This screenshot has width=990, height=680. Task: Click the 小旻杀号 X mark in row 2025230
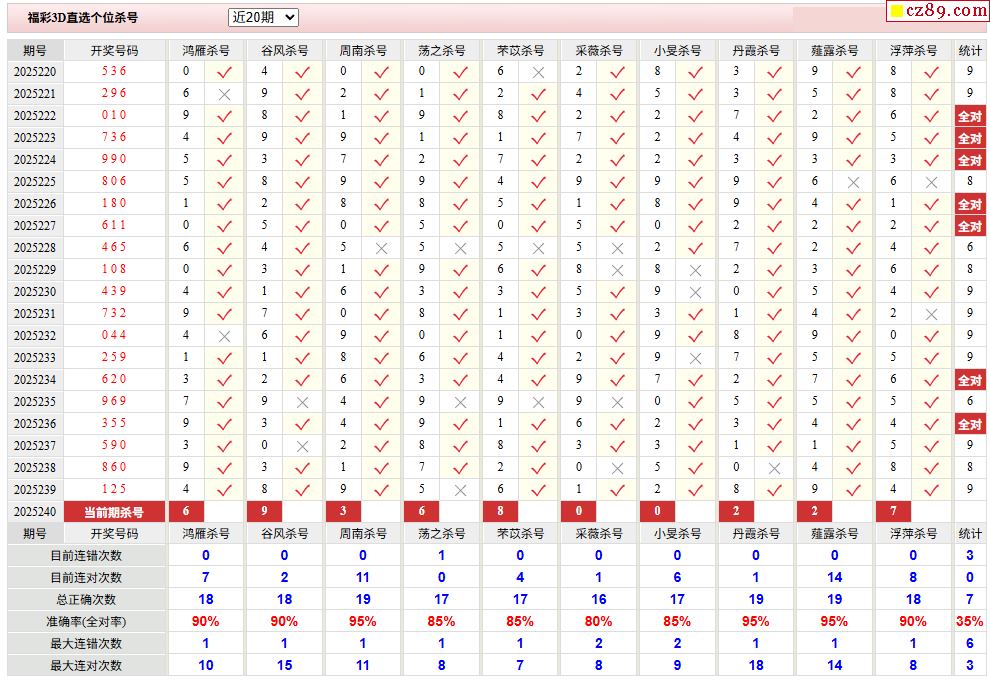(695, 293)
